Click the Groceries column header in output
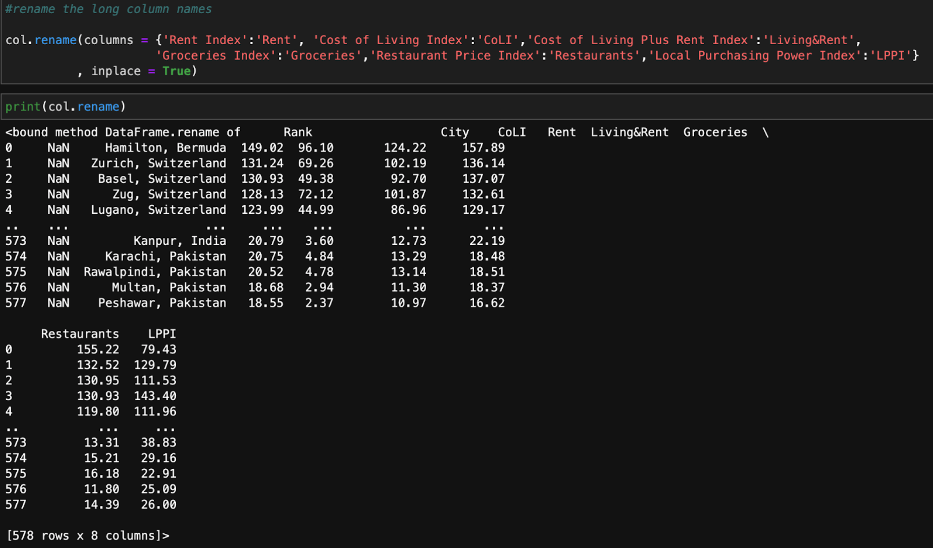 coord(715,132)
